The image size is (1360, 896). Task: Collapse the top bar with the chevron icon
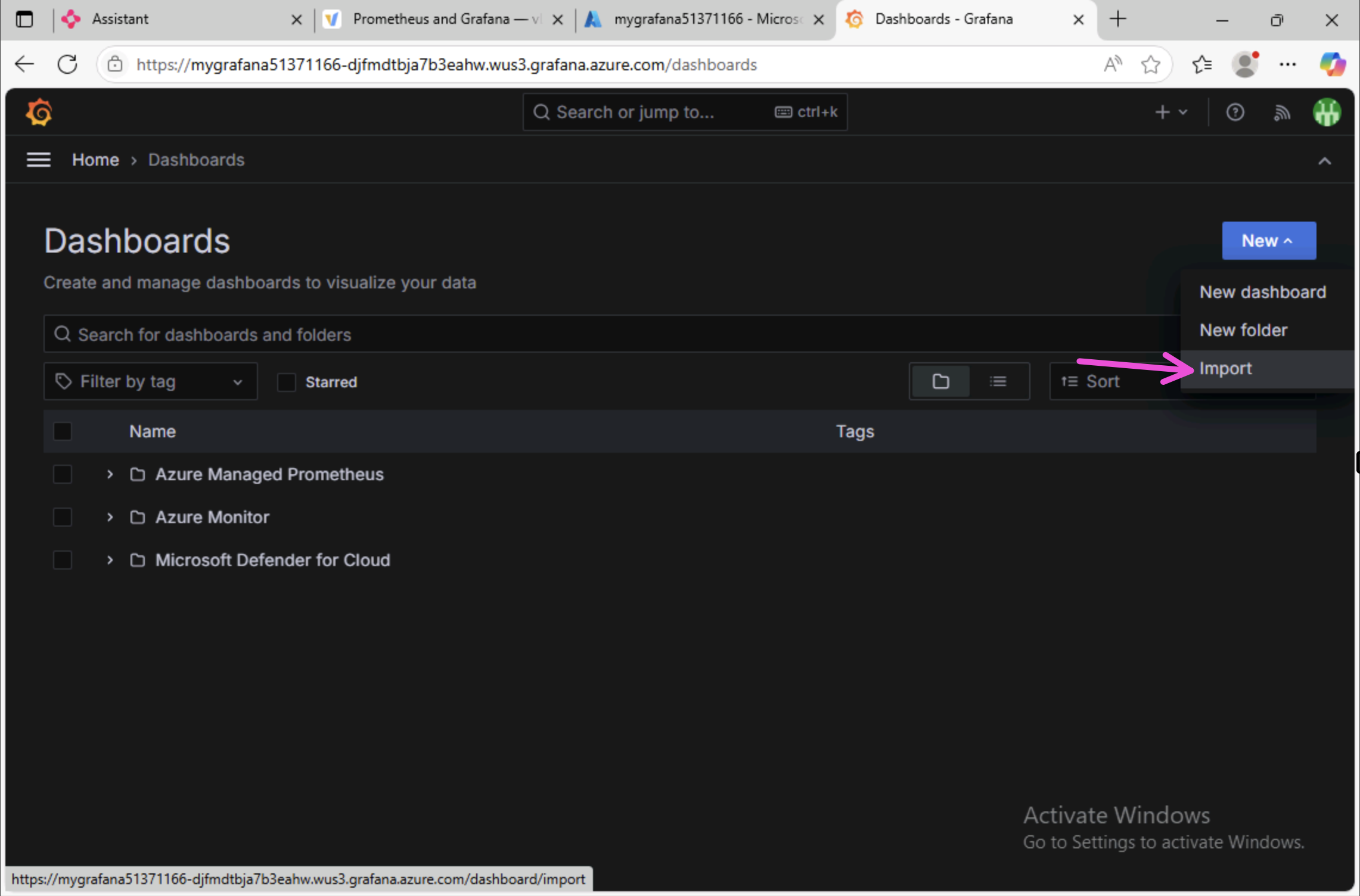(1324, 161)
